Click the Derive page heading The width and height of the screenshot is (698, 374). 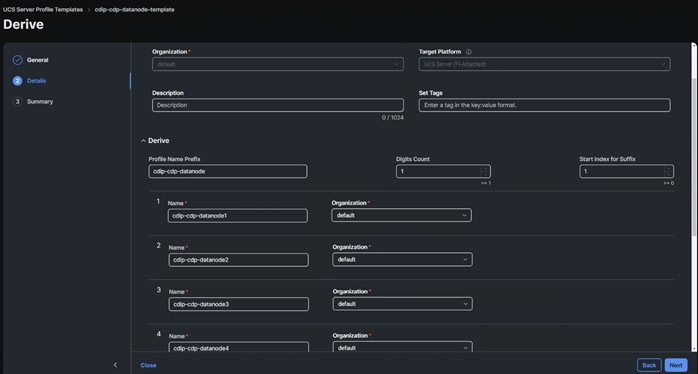23,24
